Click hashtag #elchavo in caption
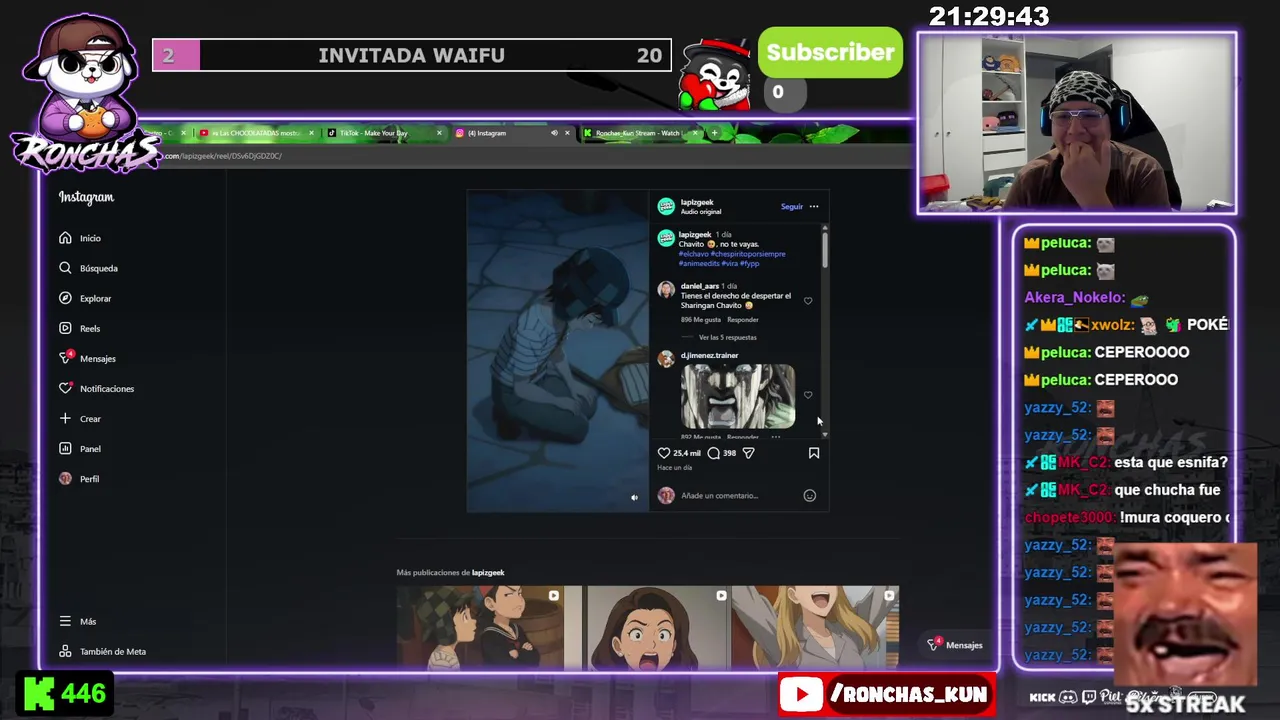The height and width of the screenshot is (720, 1280). pyautogui.click(x=694, y=254)
